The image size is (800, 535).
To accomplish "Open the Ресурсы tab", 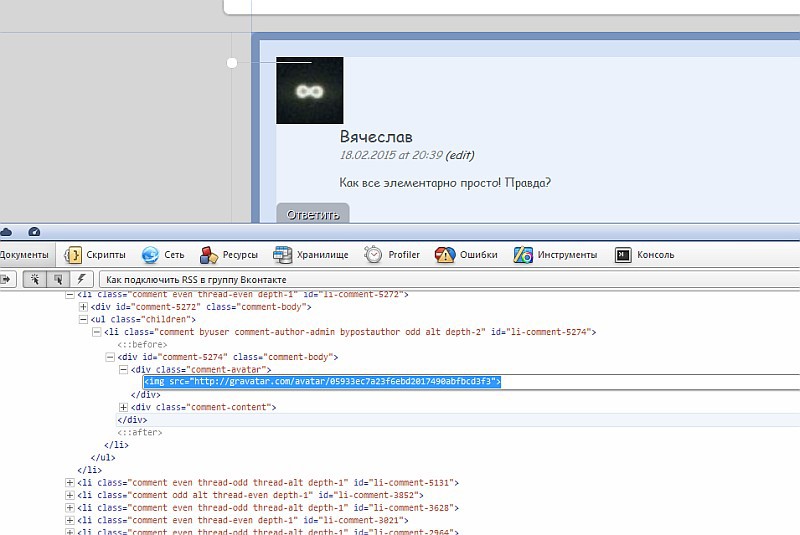I will [229, 254].
